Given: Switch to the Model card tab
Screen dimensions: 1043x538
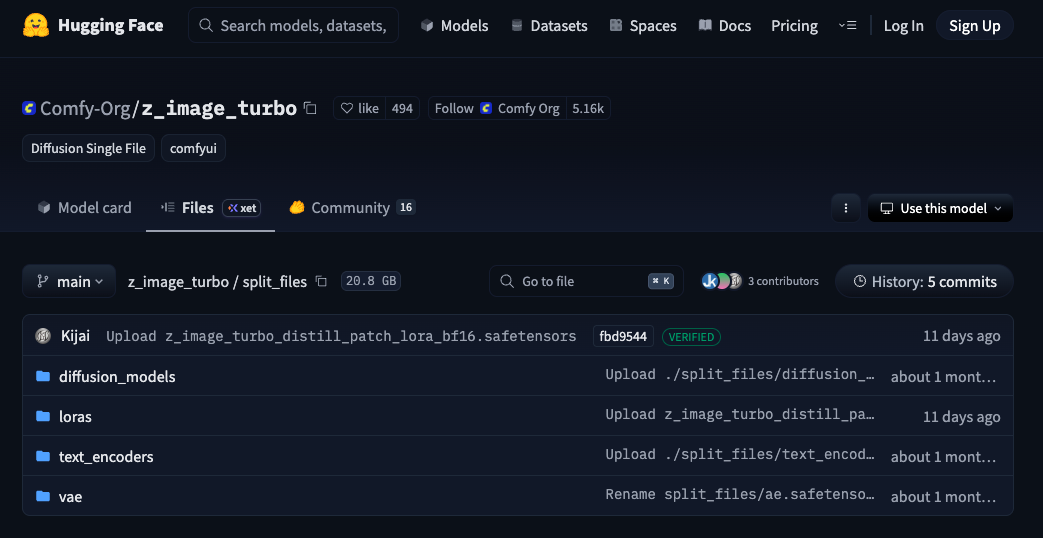Looking at the screenshot, I should click(x=85, y=208).
